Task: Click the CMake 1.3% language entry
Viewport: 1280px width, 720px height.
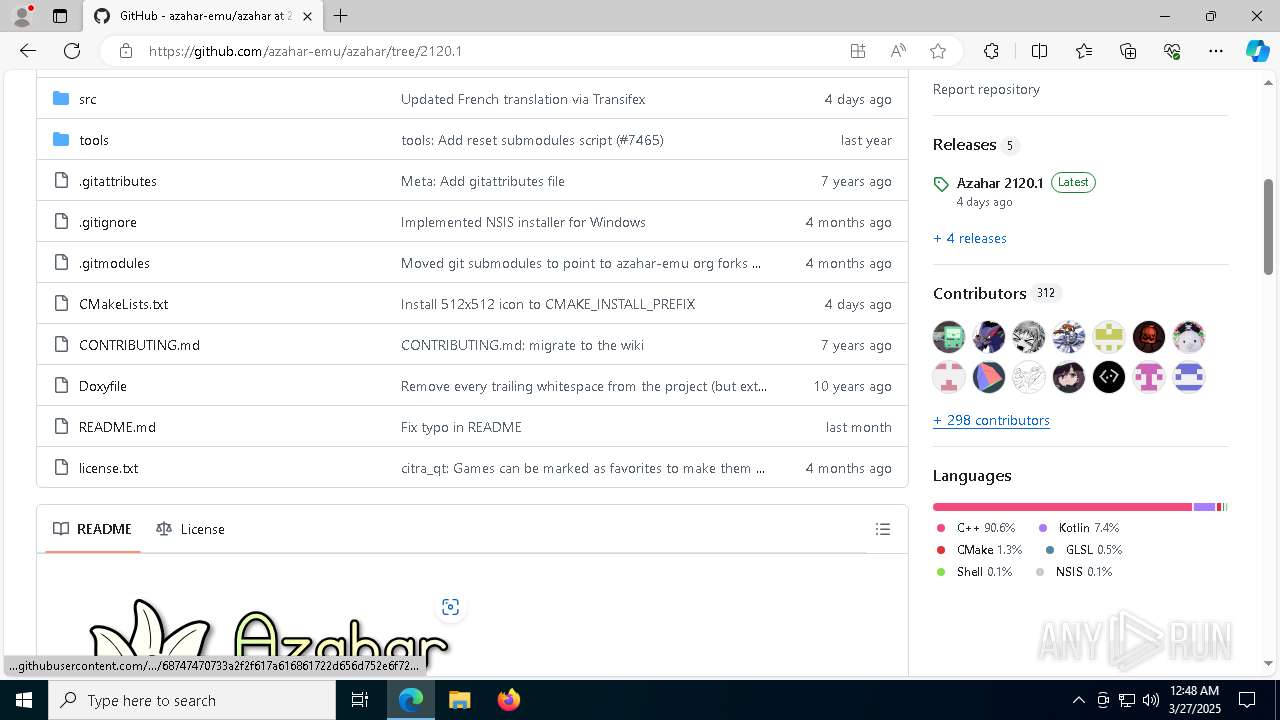Action: [x=979, y=550]
